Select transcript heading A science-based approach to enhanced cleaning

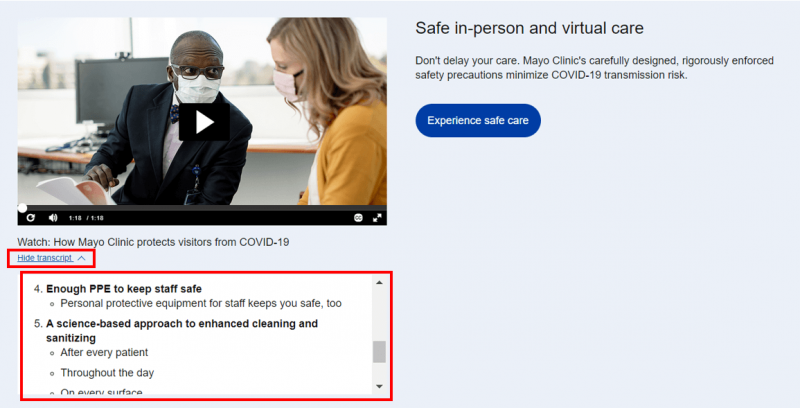[x=182, y=330]
